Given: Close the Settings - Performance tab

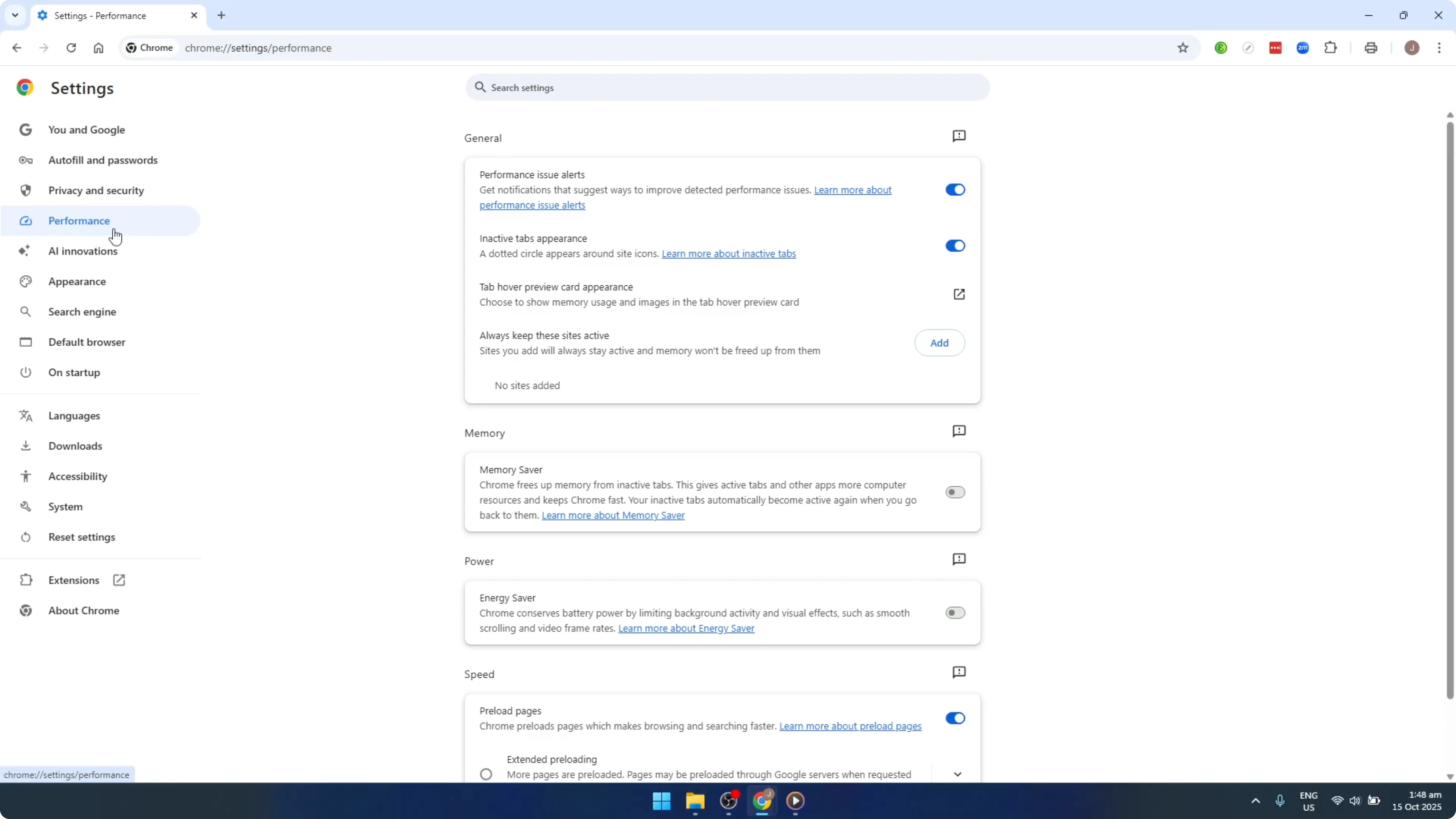Looking at the screenshot, I should pyautogui.click(x=194, y=15).
